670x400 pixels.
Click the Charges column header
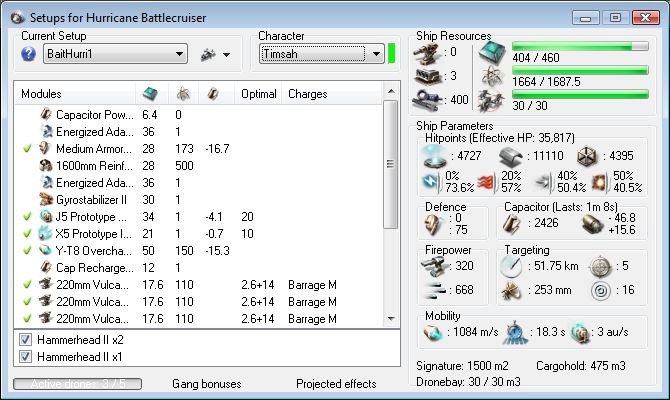coord(331,94)
